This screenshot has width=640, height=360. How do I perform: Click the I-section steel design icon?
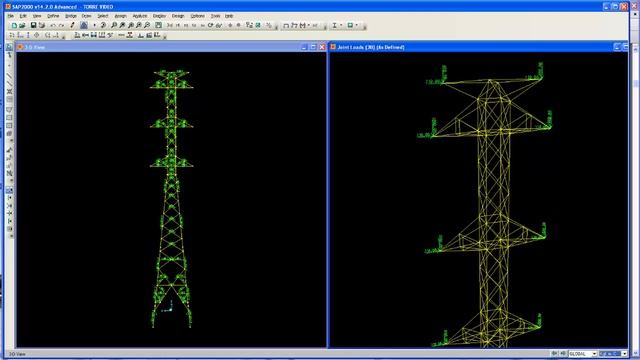334,25
